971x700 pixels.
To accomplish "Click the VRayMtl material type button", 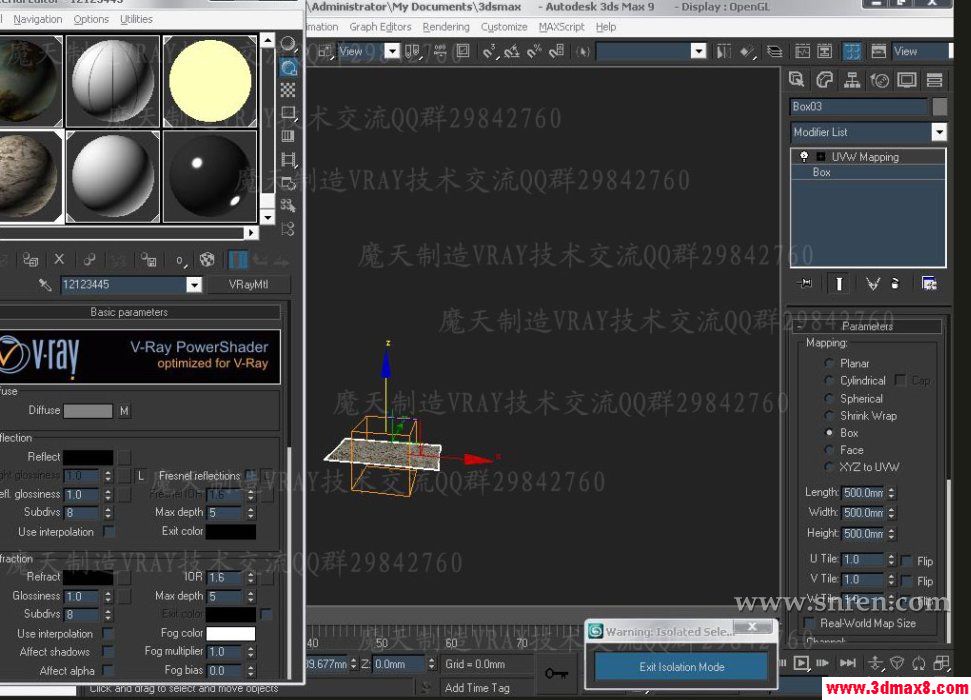I will click(x=248, y=284).
